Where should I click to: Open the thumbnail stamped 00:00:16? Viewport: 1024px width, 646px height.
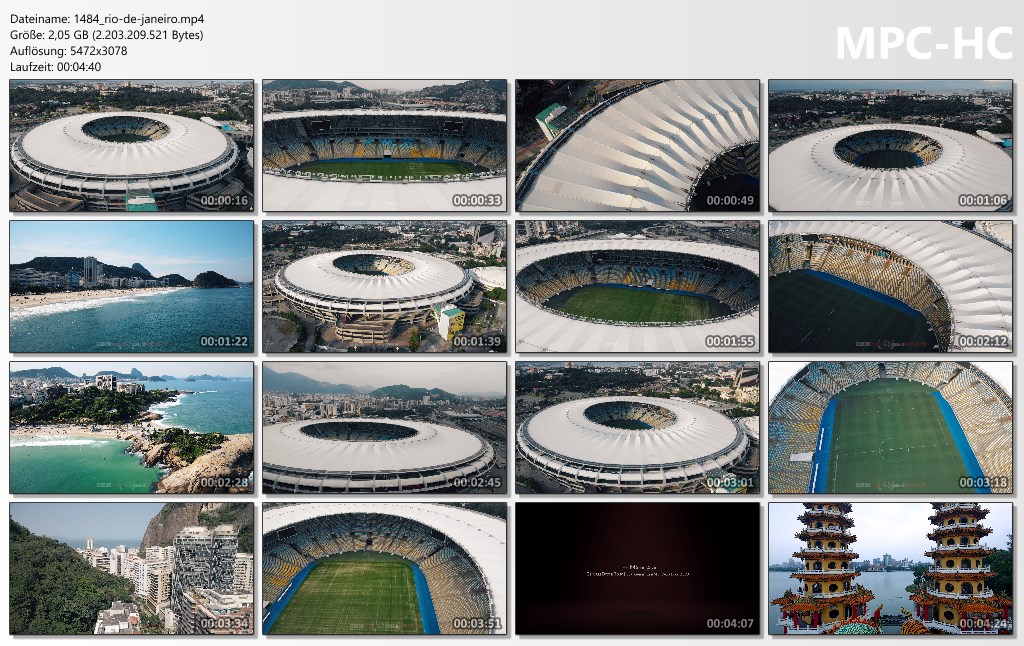pyautogui.click(x=131, y=146)
